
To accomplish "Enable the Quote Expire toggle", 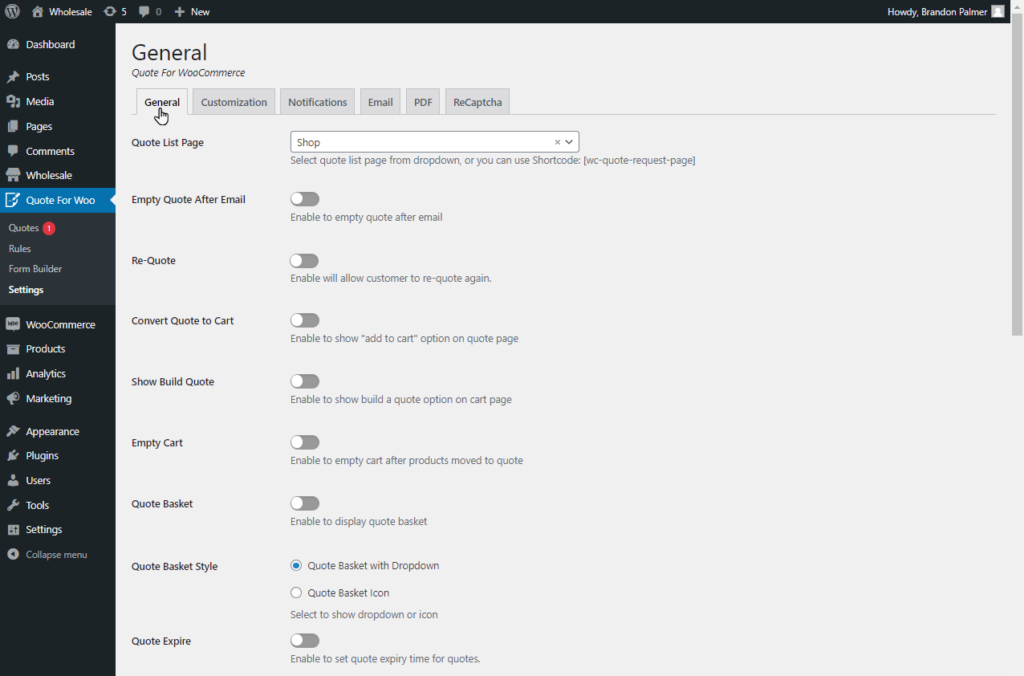I will [x=304, y=640].
